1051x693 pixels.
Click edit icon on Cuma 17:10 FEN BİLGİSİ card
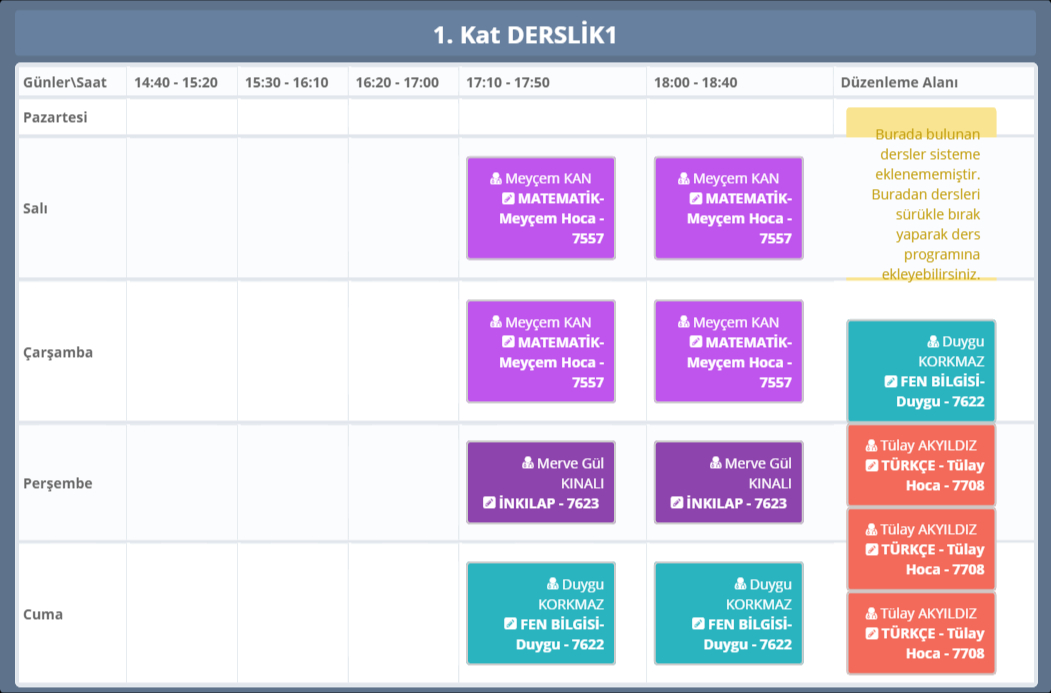pyautogui.click(x=510, y=624)
